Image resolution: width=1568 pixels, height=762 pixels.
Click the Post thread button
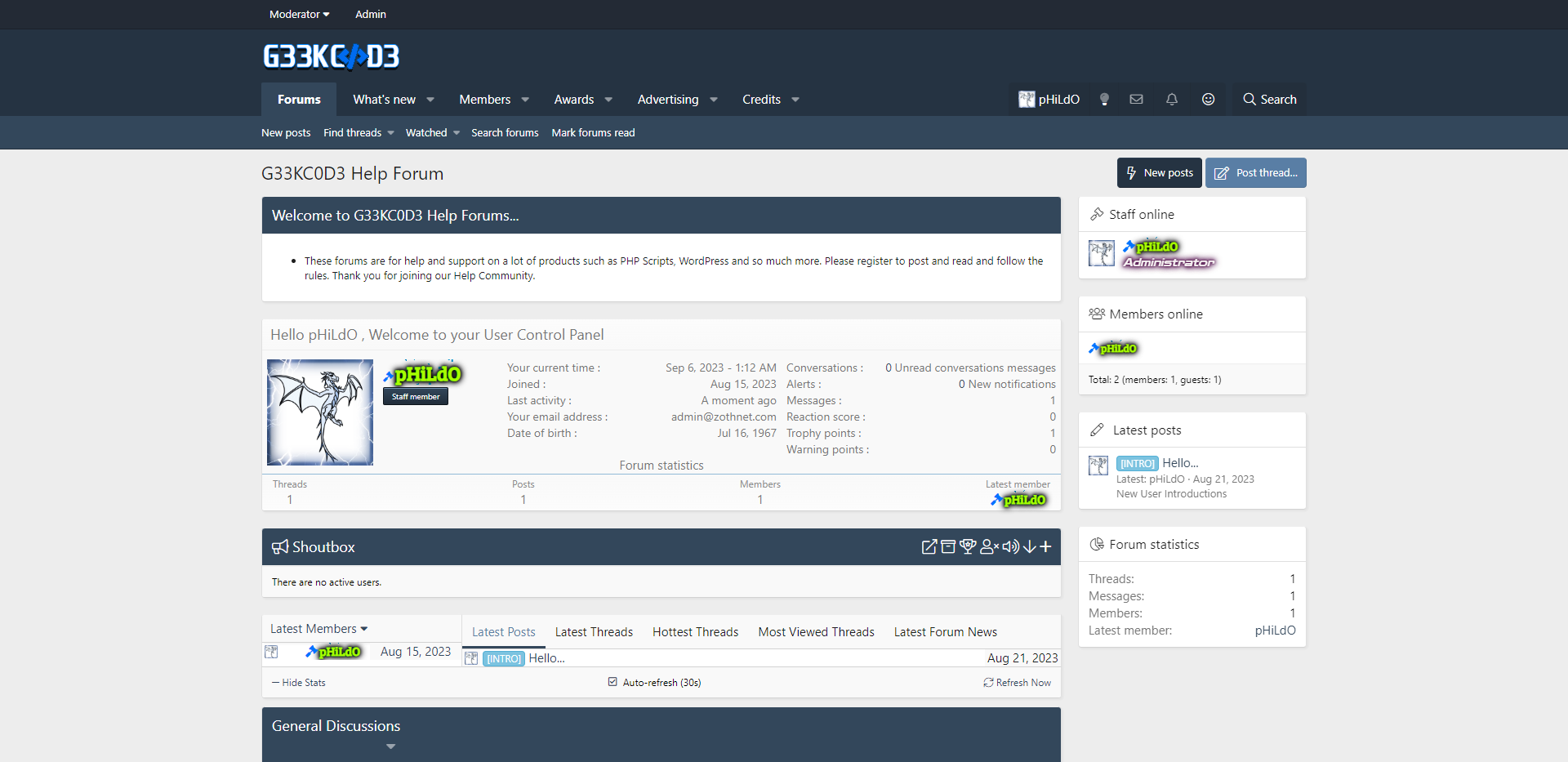coord(1255,173)
